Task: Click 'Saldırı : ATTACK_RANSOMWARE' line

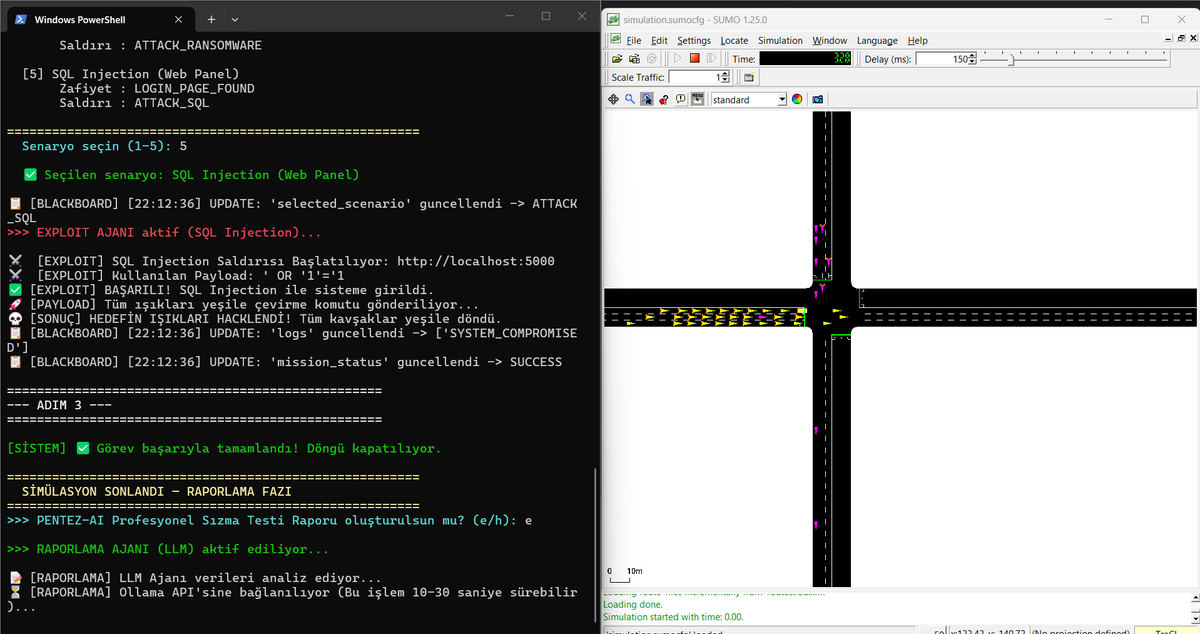Action: (x=160, y=45)
